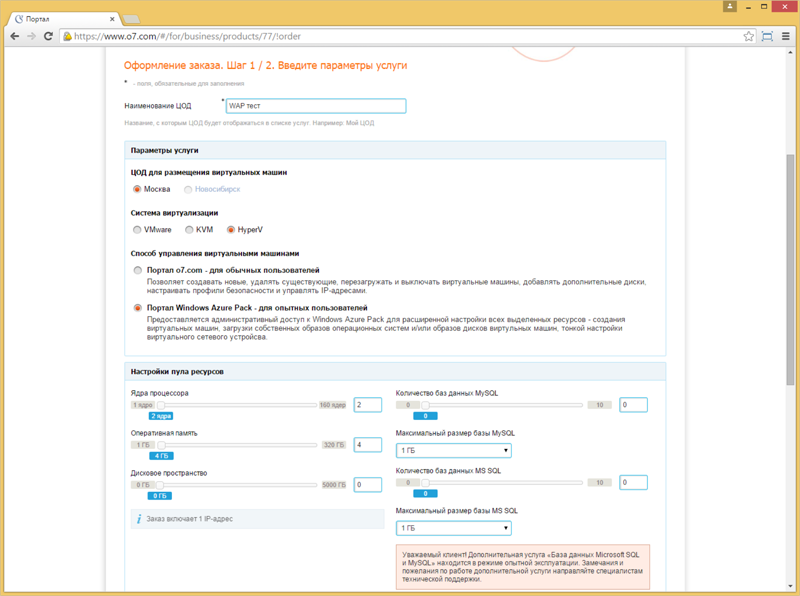
Task: Focus the MS SQL database count field
Action: click(x=633, y=482)
